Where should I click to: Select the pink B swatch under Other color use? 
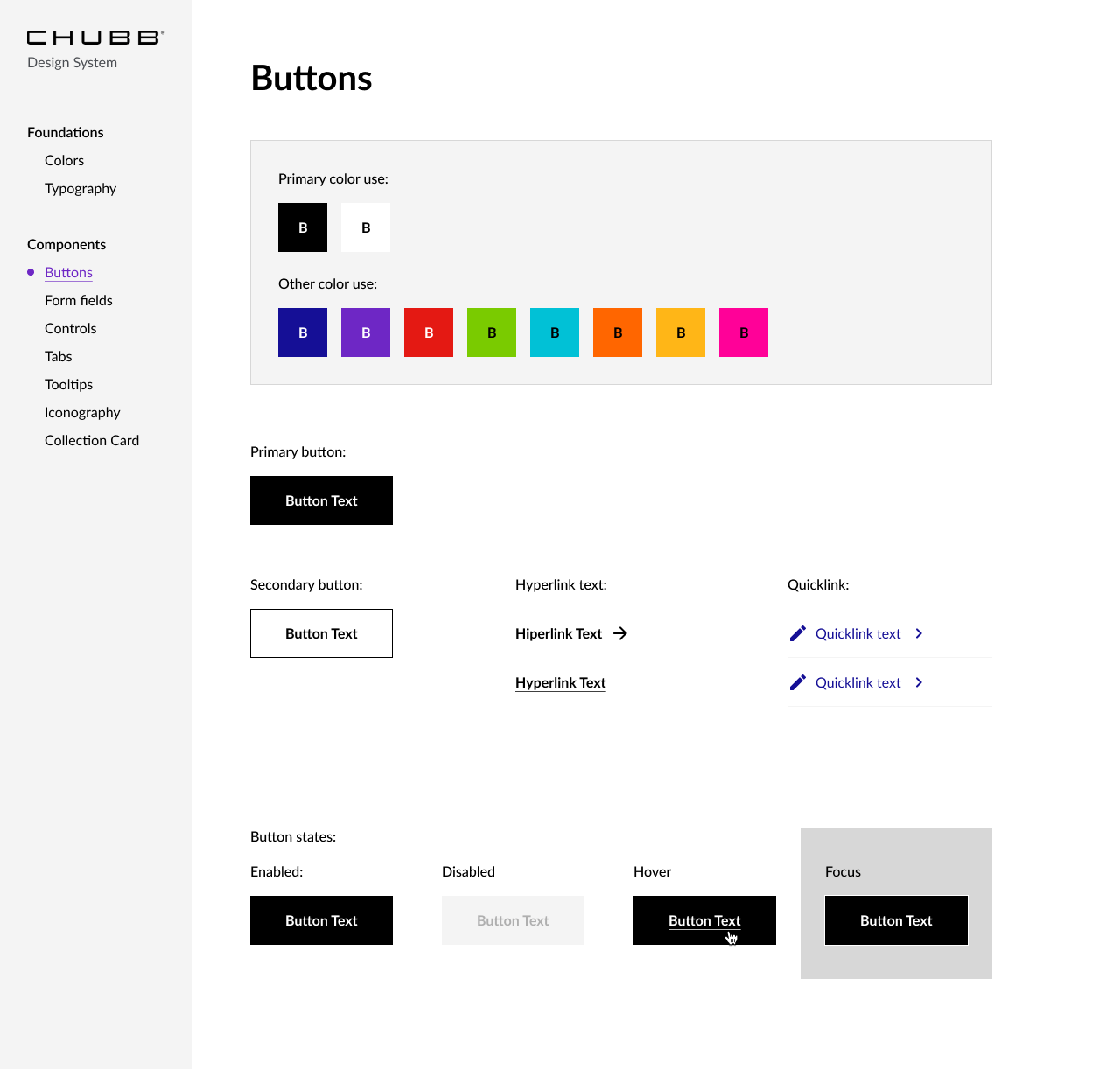743,332
